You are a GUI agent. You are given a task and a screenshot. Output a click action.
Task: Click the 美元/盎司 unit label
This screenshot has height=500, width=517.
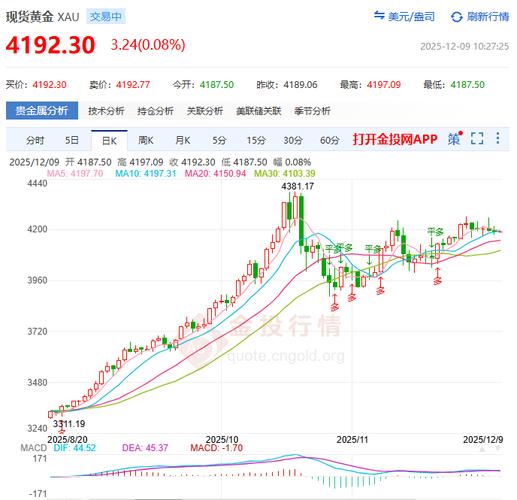(412, 16)
